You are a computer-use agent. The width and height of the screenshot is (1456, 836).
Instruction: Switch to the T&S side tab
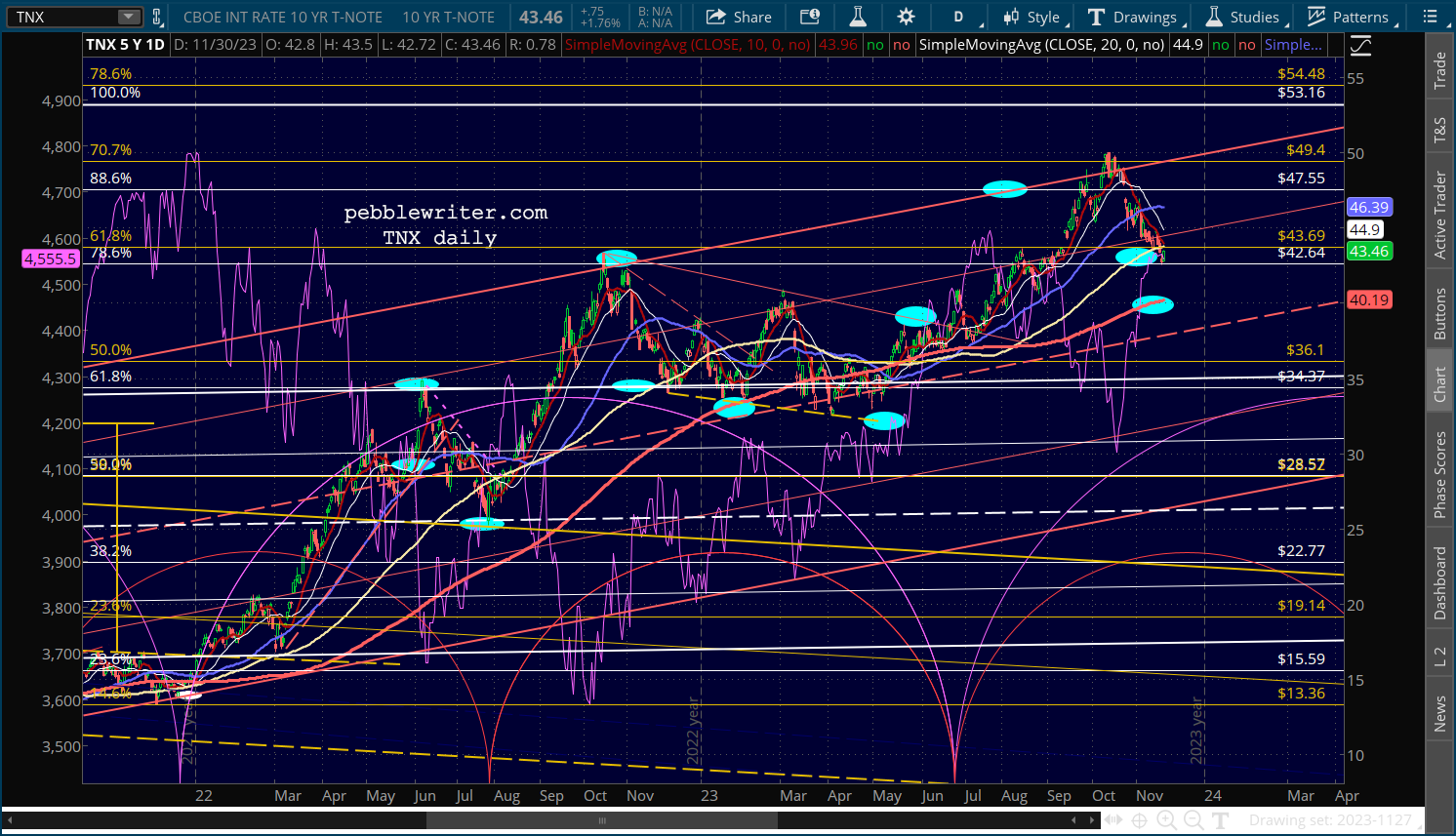1439,131
